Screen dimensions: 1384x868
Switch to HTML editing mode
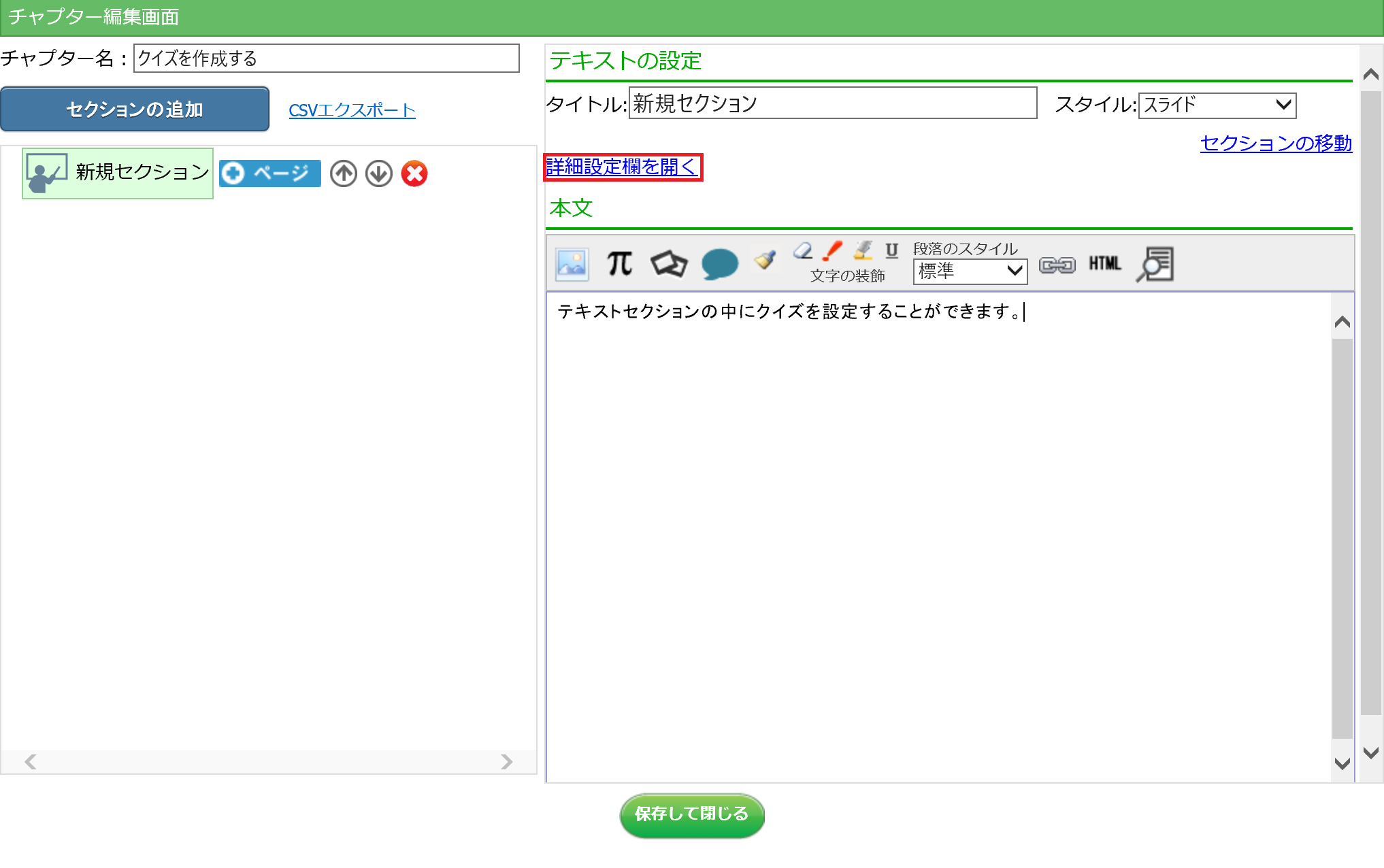[x=1104, y=264]
